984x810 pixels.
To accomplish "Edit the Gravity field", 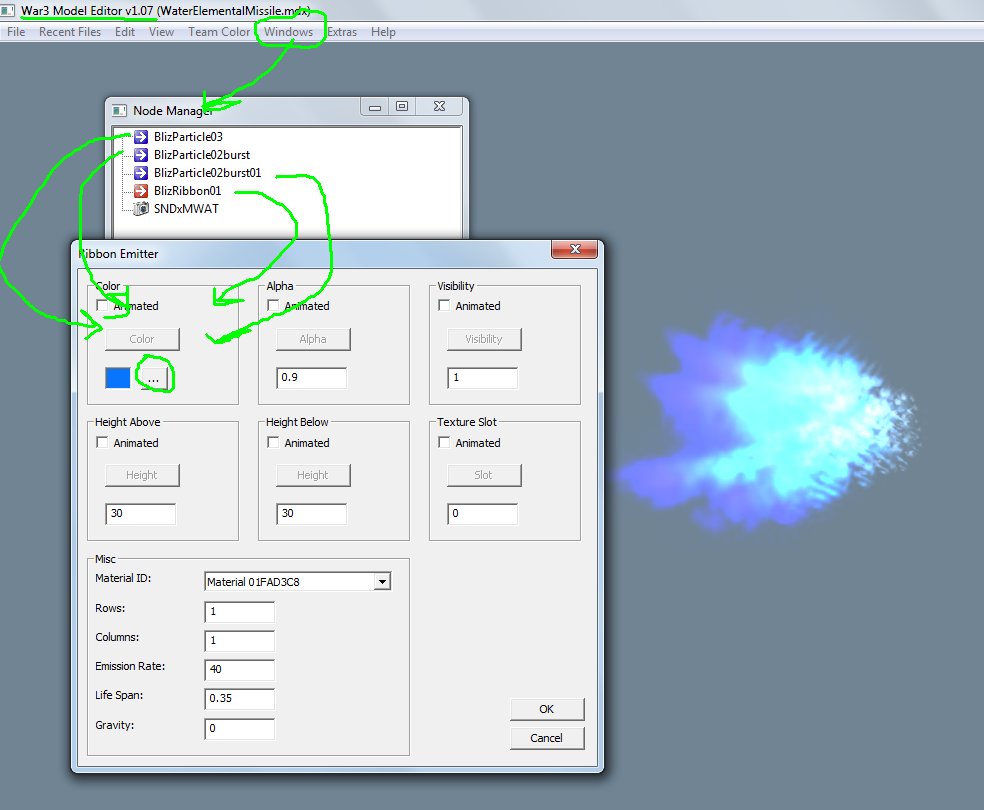I will (239, 728).
